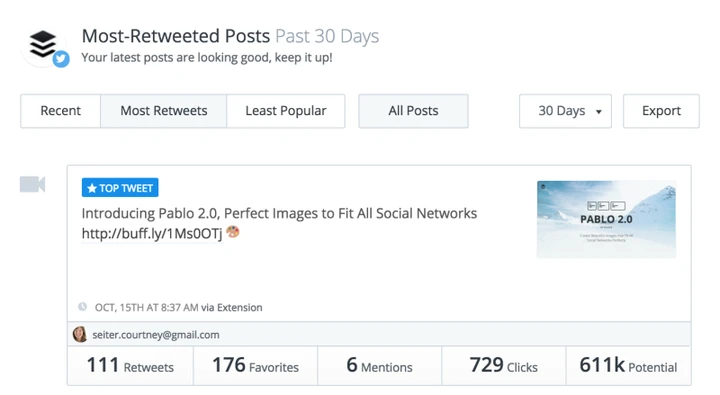Switch to Most Retweets tab
The image size is (720, 395).
pyautogui.click(x=163, y=111)
